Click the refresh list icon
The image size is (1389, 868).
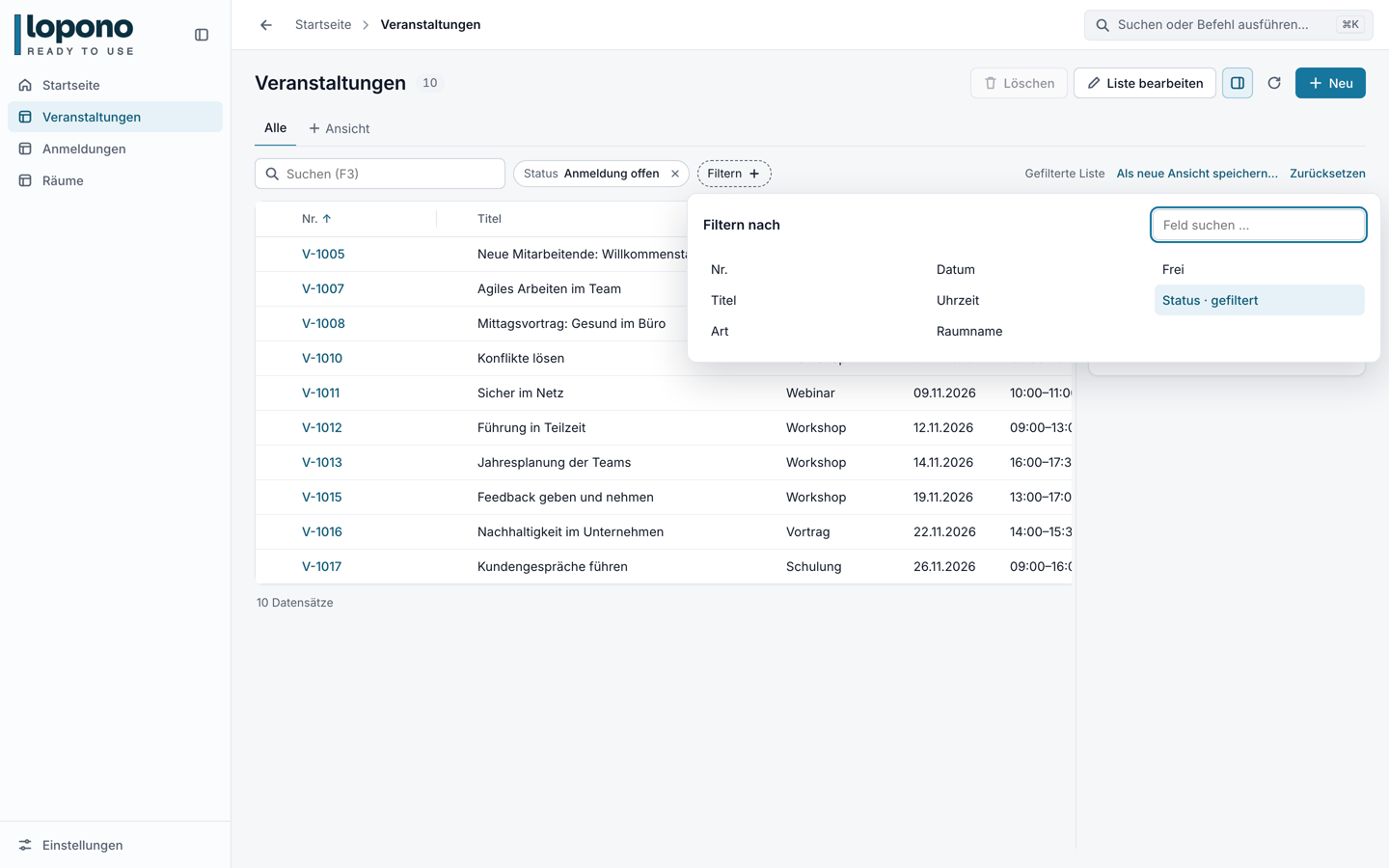click(x=1274, y=83)
